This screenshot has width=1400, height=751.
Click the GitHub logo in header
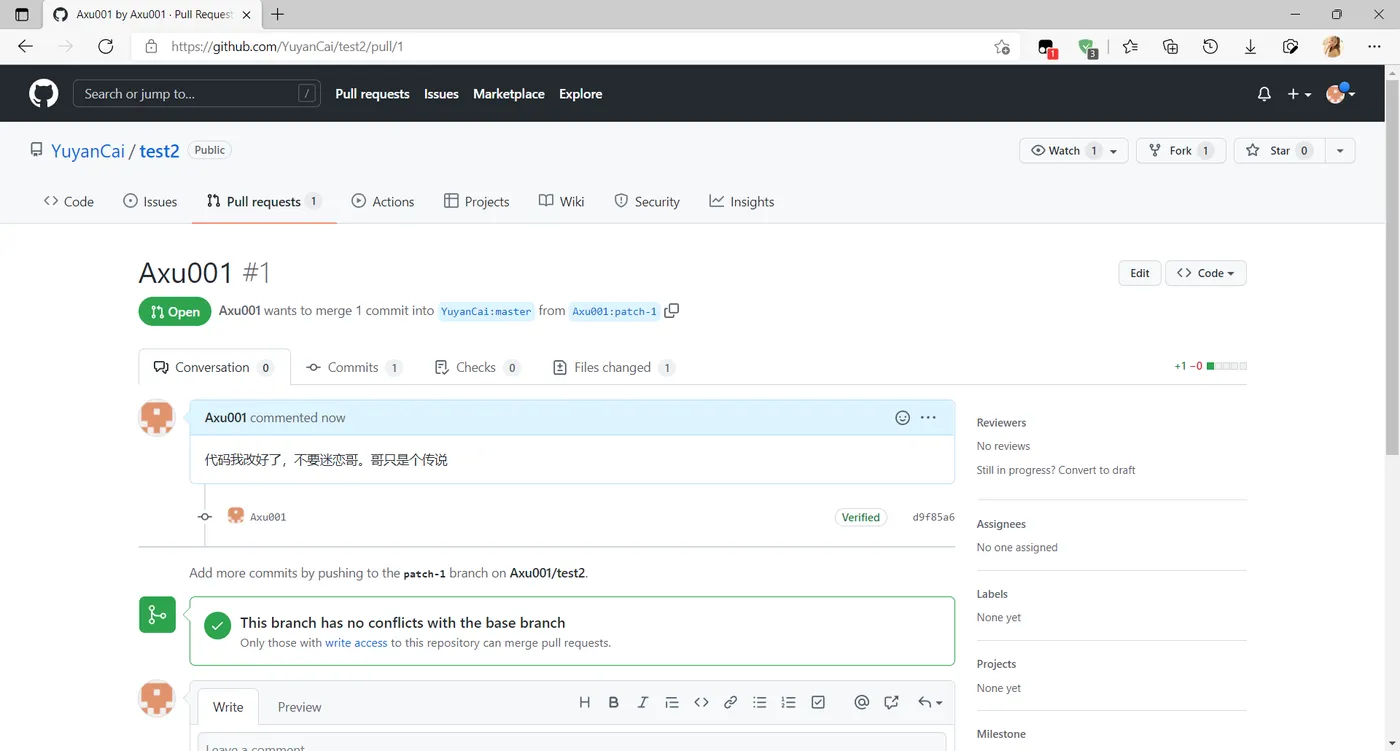(x=43, y=94)
